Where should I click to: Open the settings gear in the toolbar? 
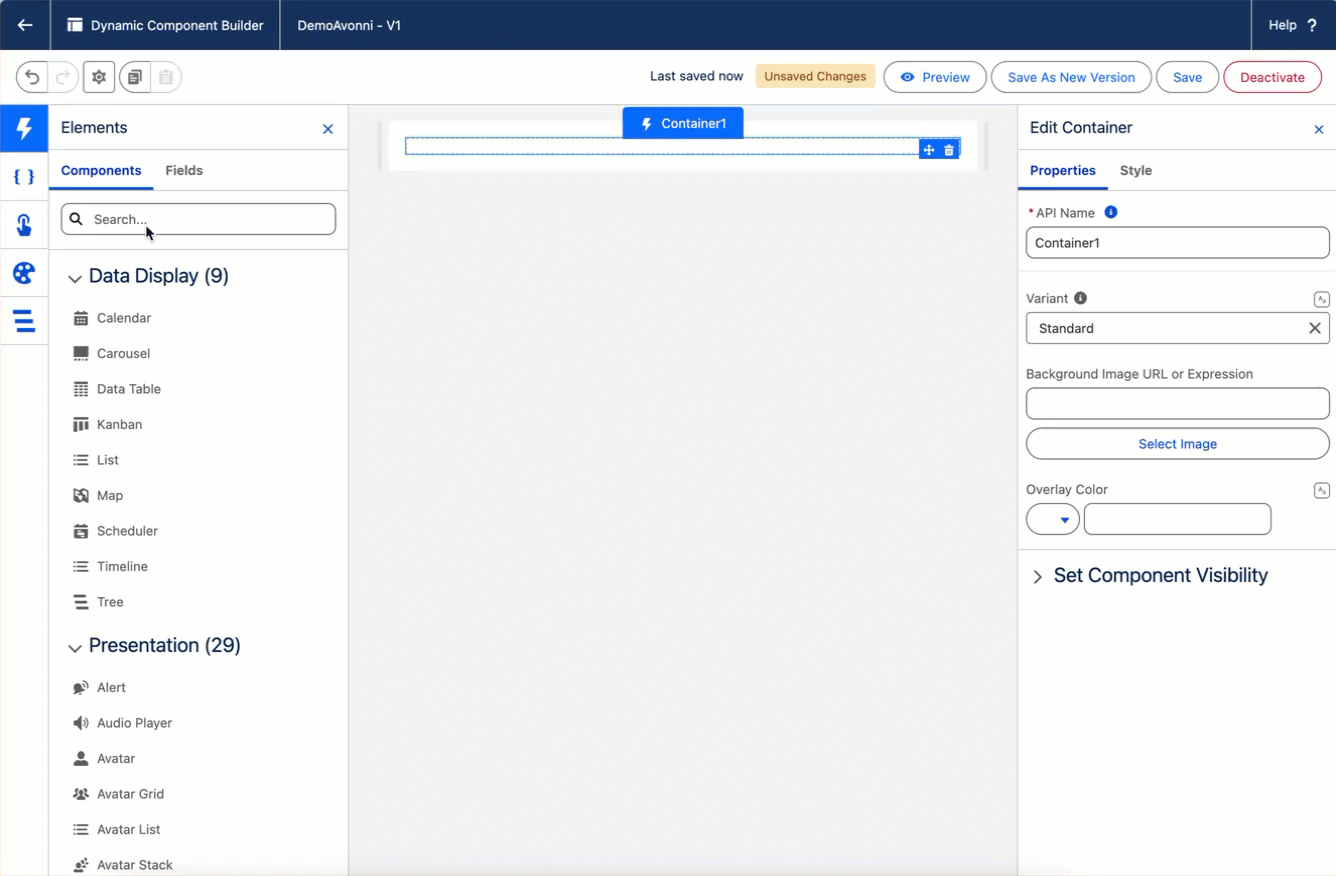point(99,77)
